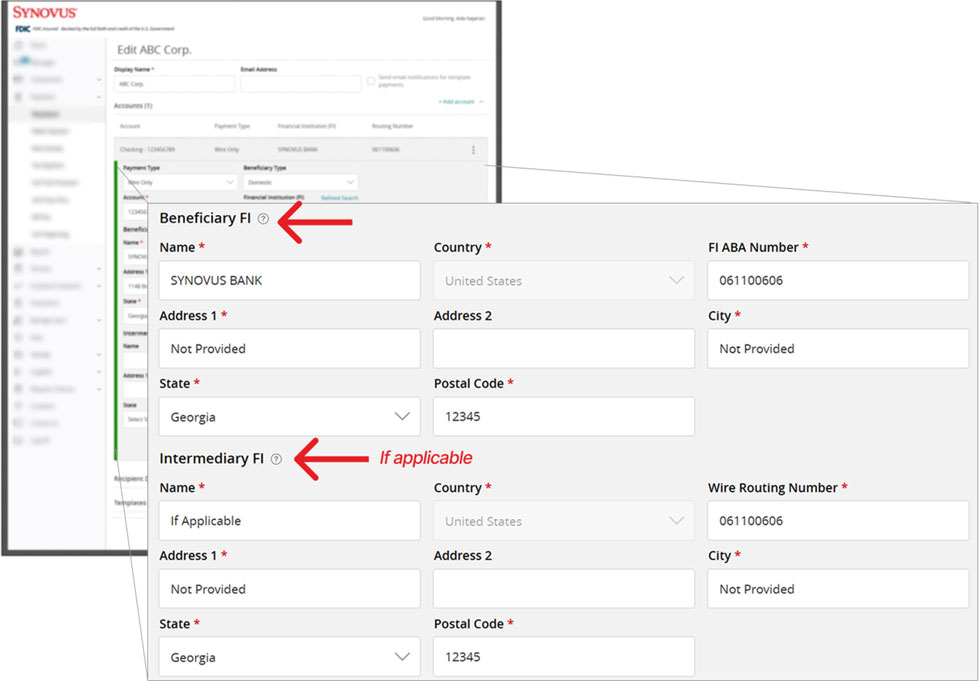The height and width of the screenshot is (681, 979).
Task: Open the Beneficiary FI Country dropdown
Action: [563, 281]
